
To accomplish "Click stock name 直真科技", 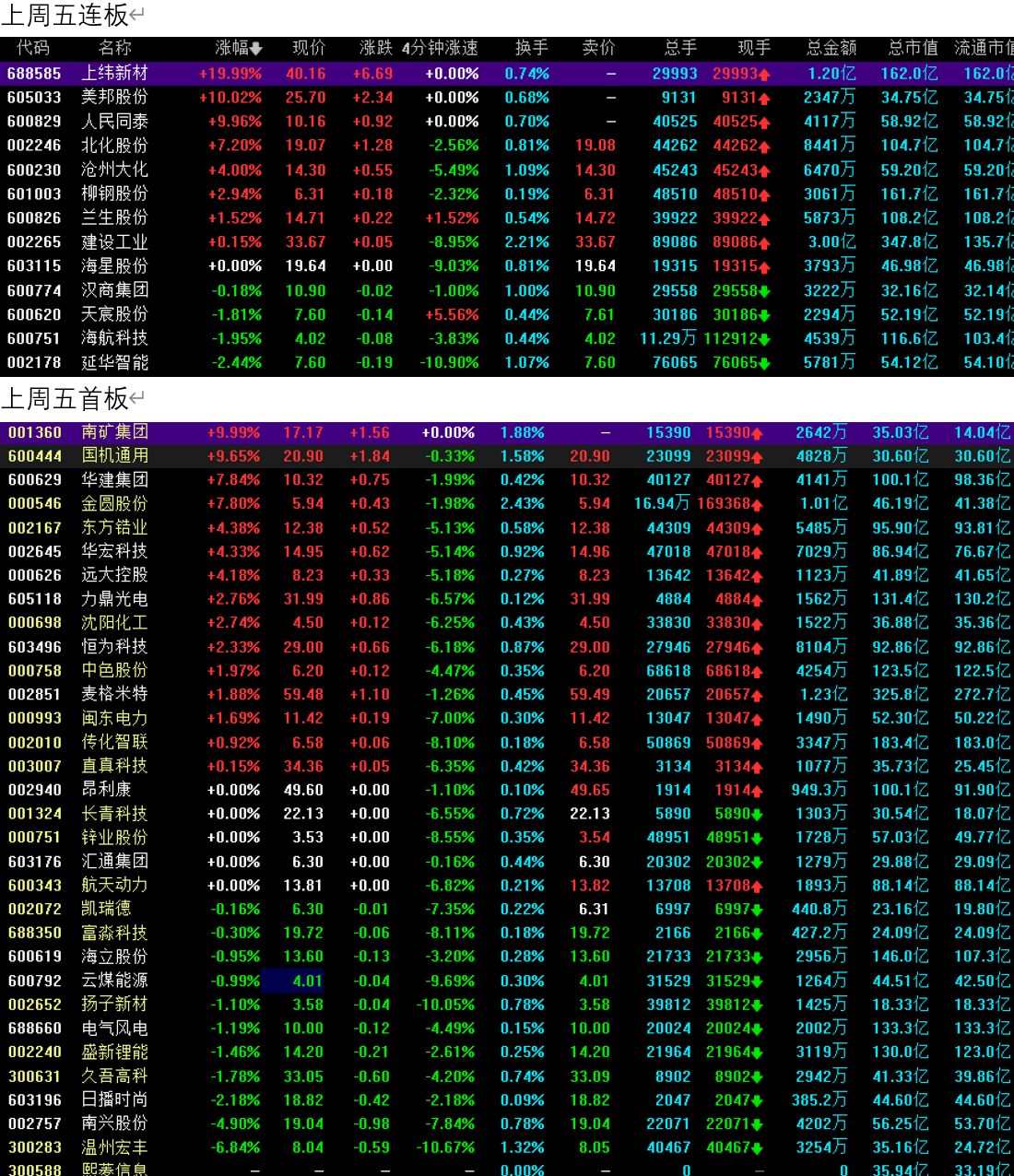I will pos(114,766).
